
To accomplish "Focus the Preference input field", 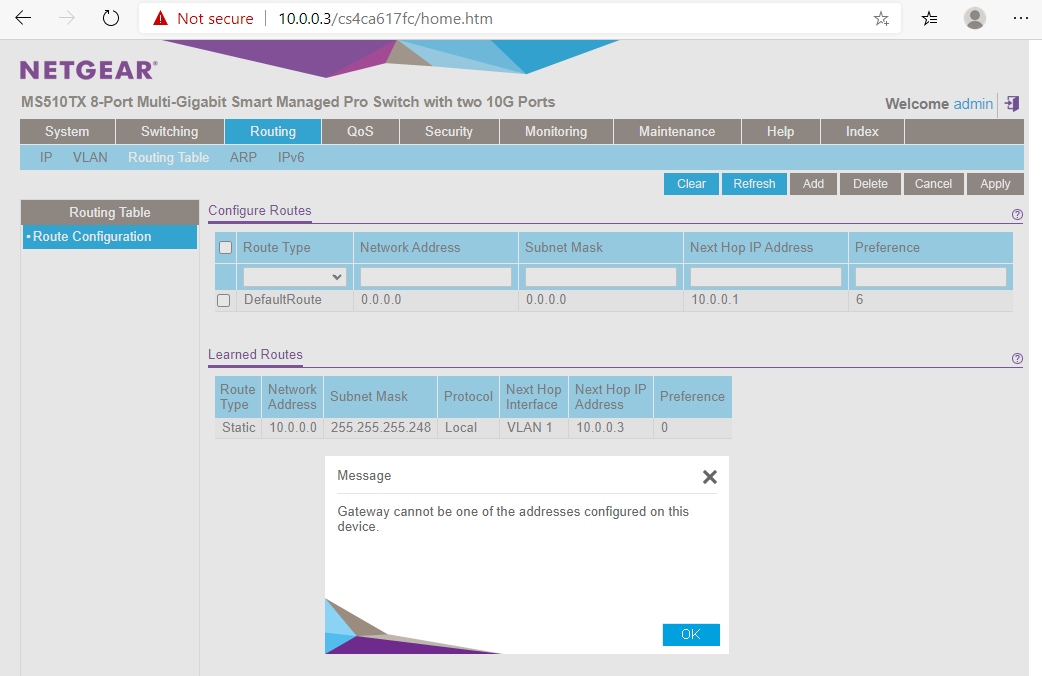I will click(930, 277).
